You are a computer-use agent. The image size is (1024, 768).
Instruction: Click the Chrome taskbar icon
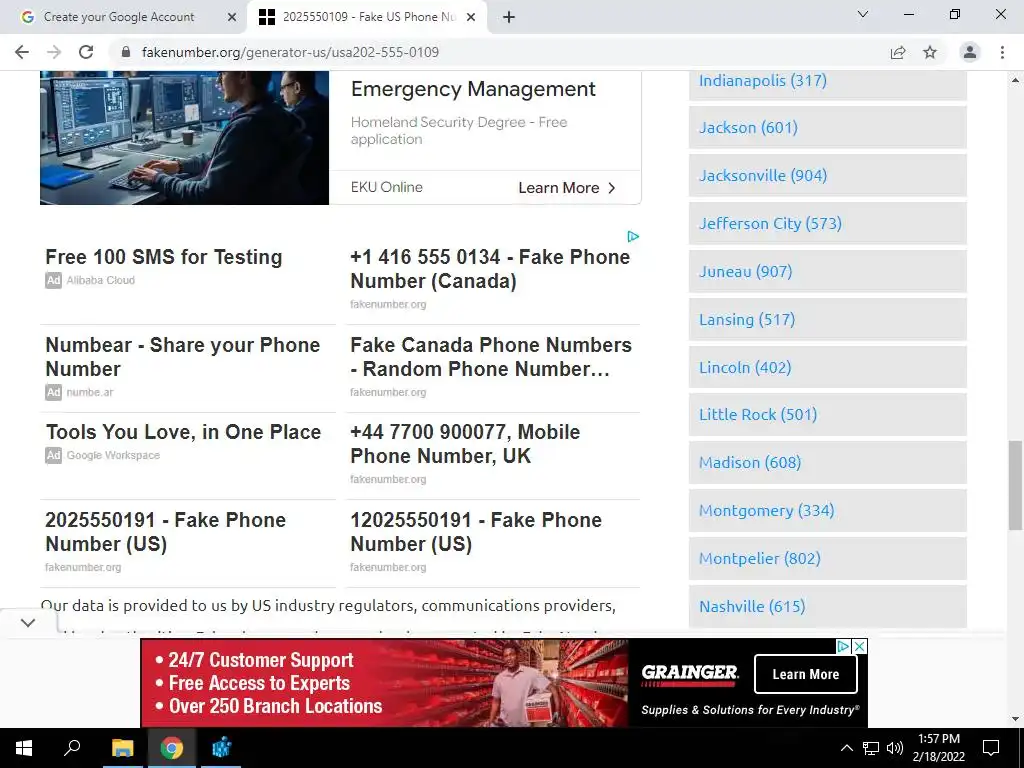click(x=172, y=748)
